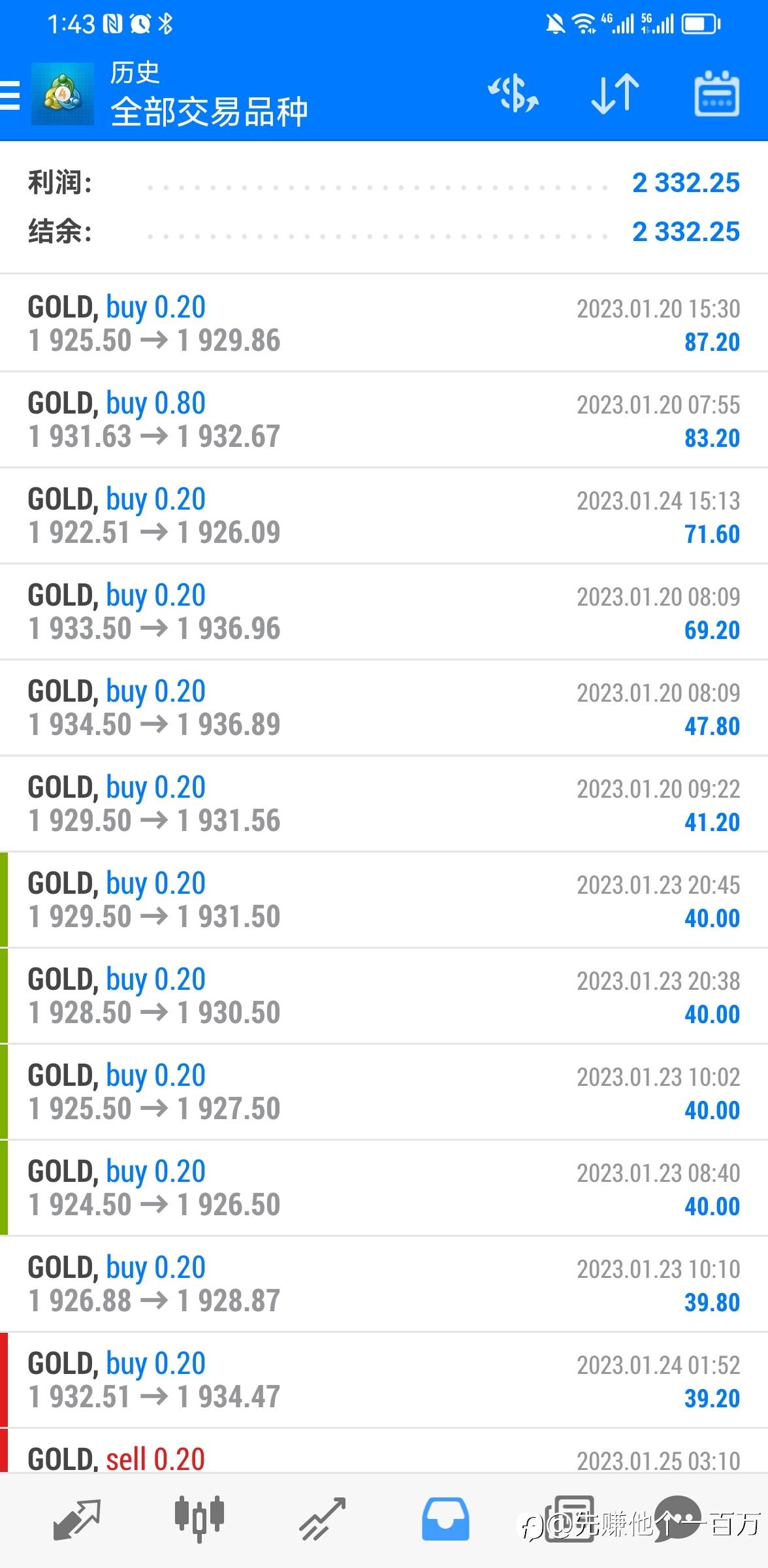Select the GOLD buy 0.80 trade row
768x1568 pixels.
coord(384,419)
